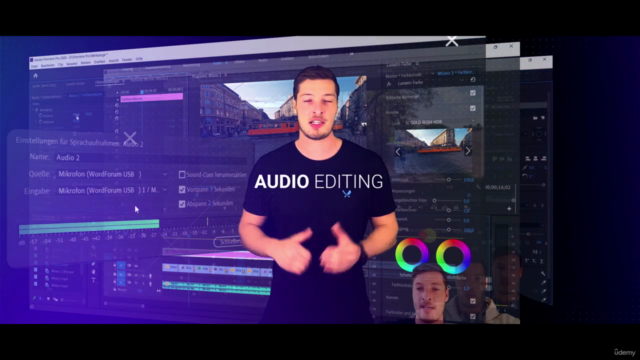Image resolution: width=640 pixels, height=360 pixels.
Task: Open the Hilfe menu
Action: 139,59
